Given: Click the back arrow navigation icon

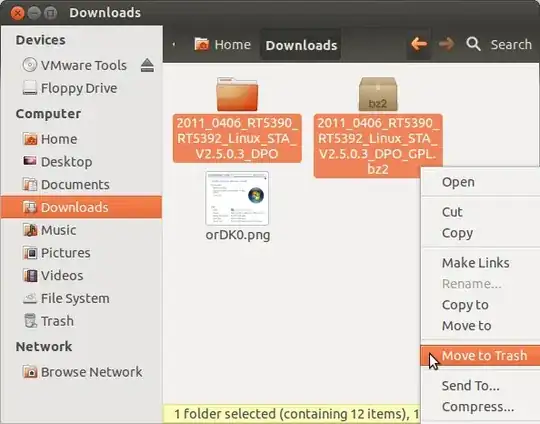Looking at the screenshot, I should pos(419,44).
